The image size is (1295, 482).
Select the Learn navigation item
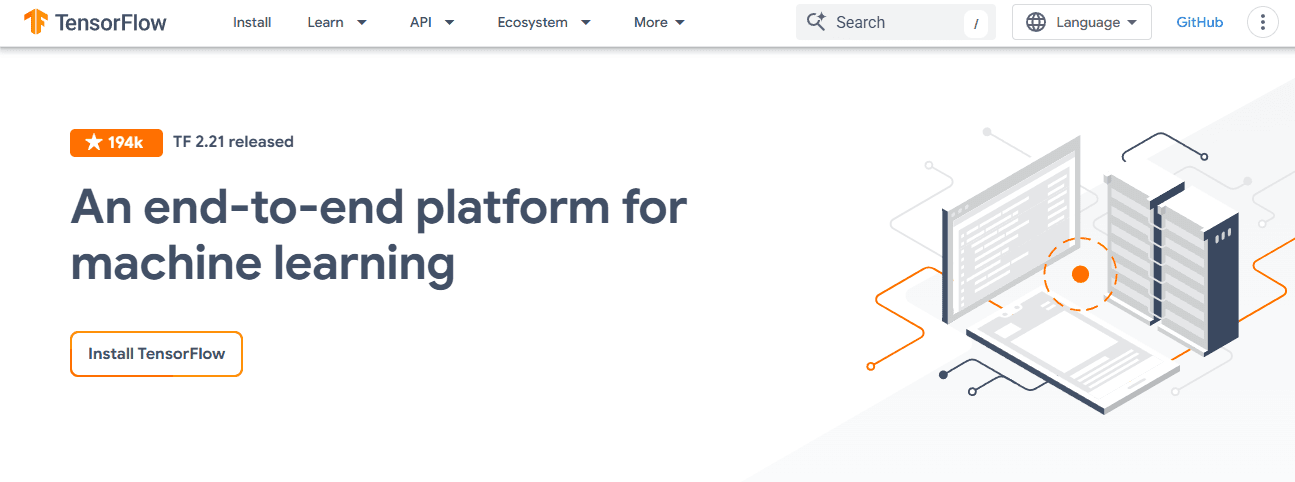pyautogui.click(x=325, y=22)
